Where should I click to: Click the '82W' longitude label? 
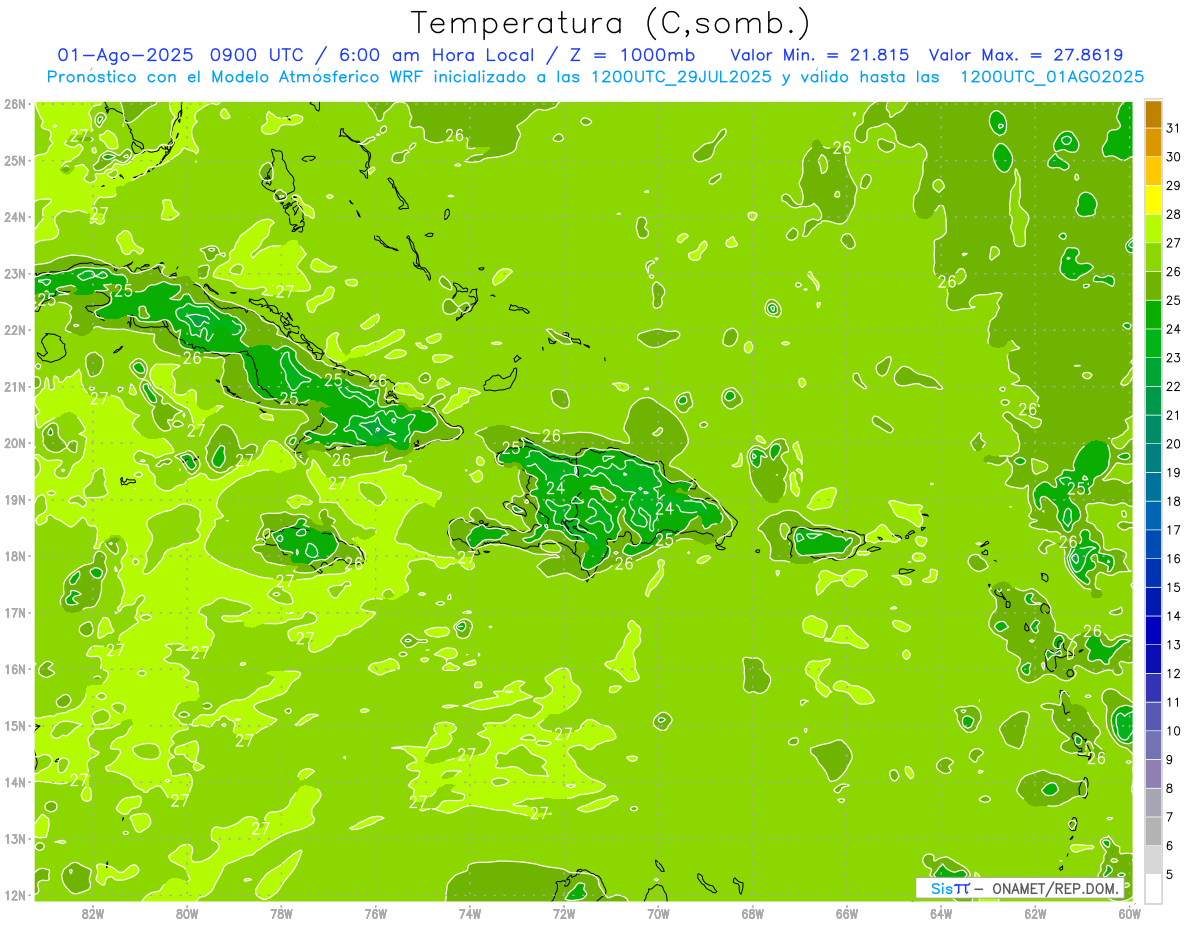[92, 913]
